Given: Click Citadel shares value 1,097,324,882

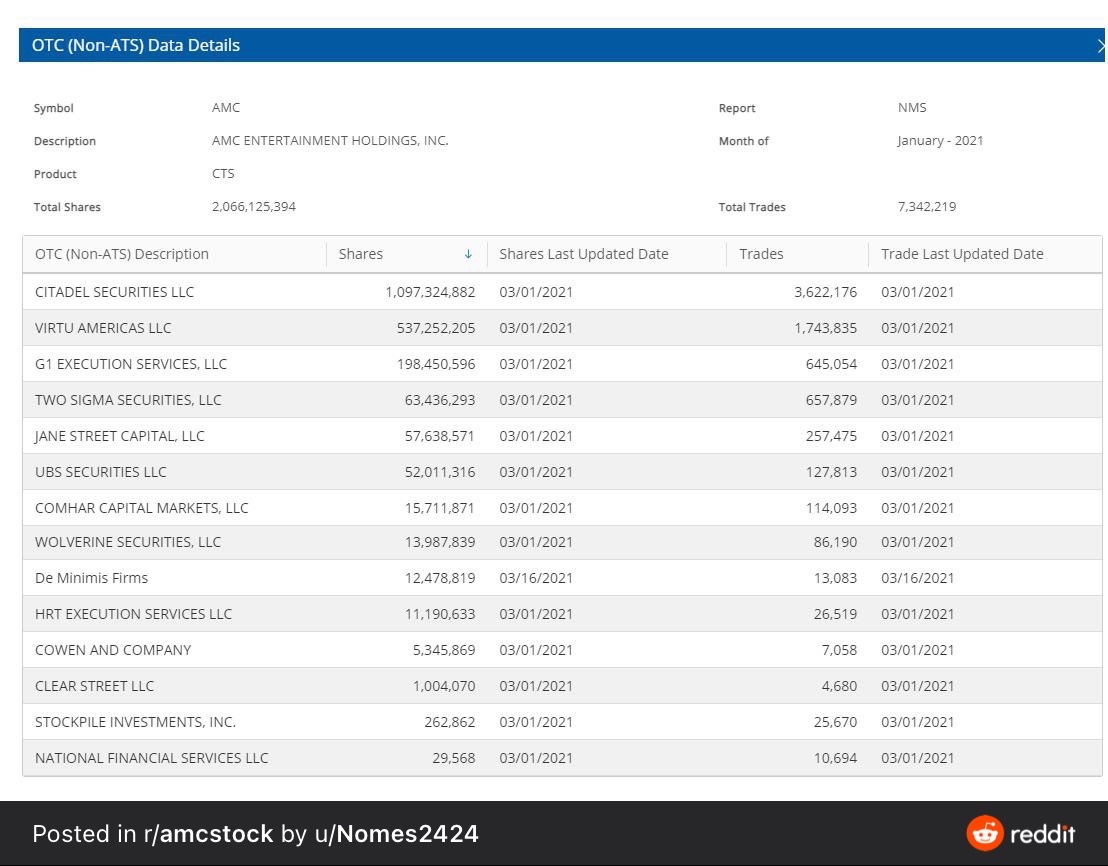Looking at the screenshot, I should click(x=430, y=292).
